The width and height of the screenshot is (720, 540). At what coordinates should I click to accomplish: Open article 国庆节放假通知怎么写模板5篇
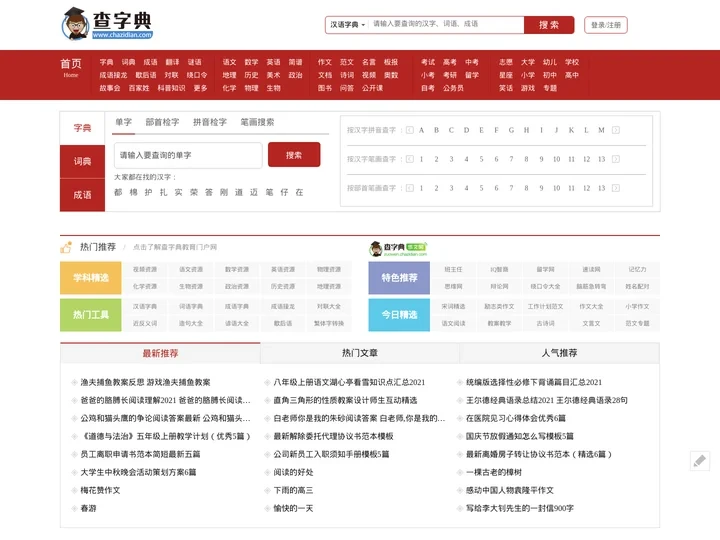520,436
